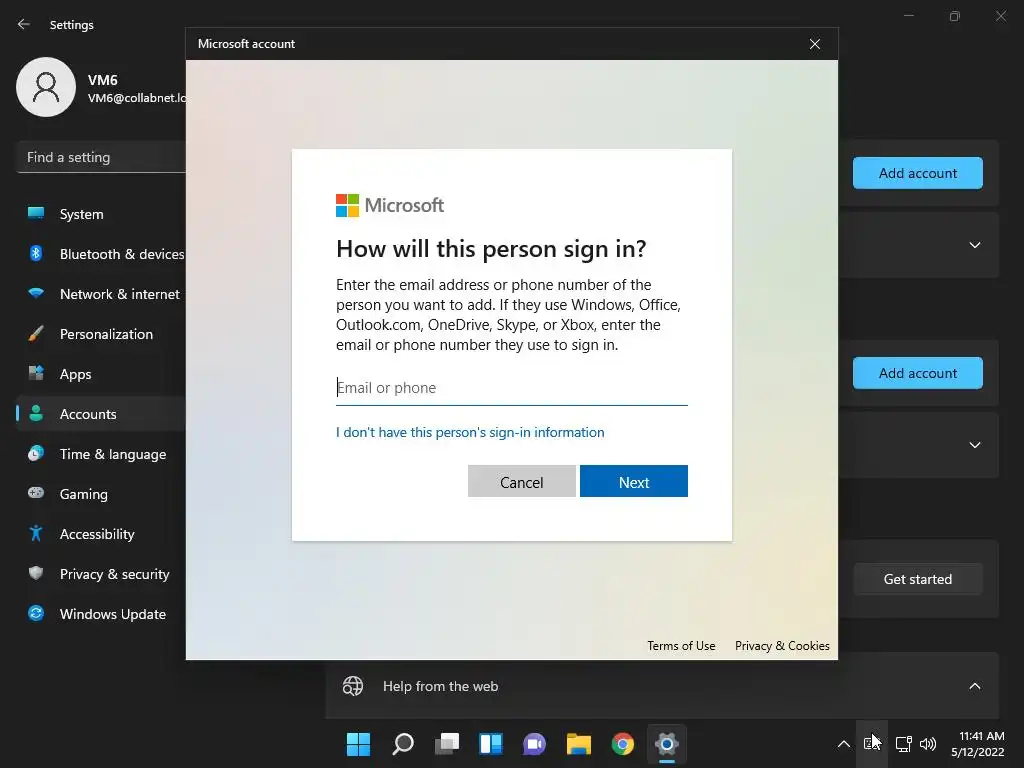
Task: Open Privacy & security settings
Action: [101, 574]
